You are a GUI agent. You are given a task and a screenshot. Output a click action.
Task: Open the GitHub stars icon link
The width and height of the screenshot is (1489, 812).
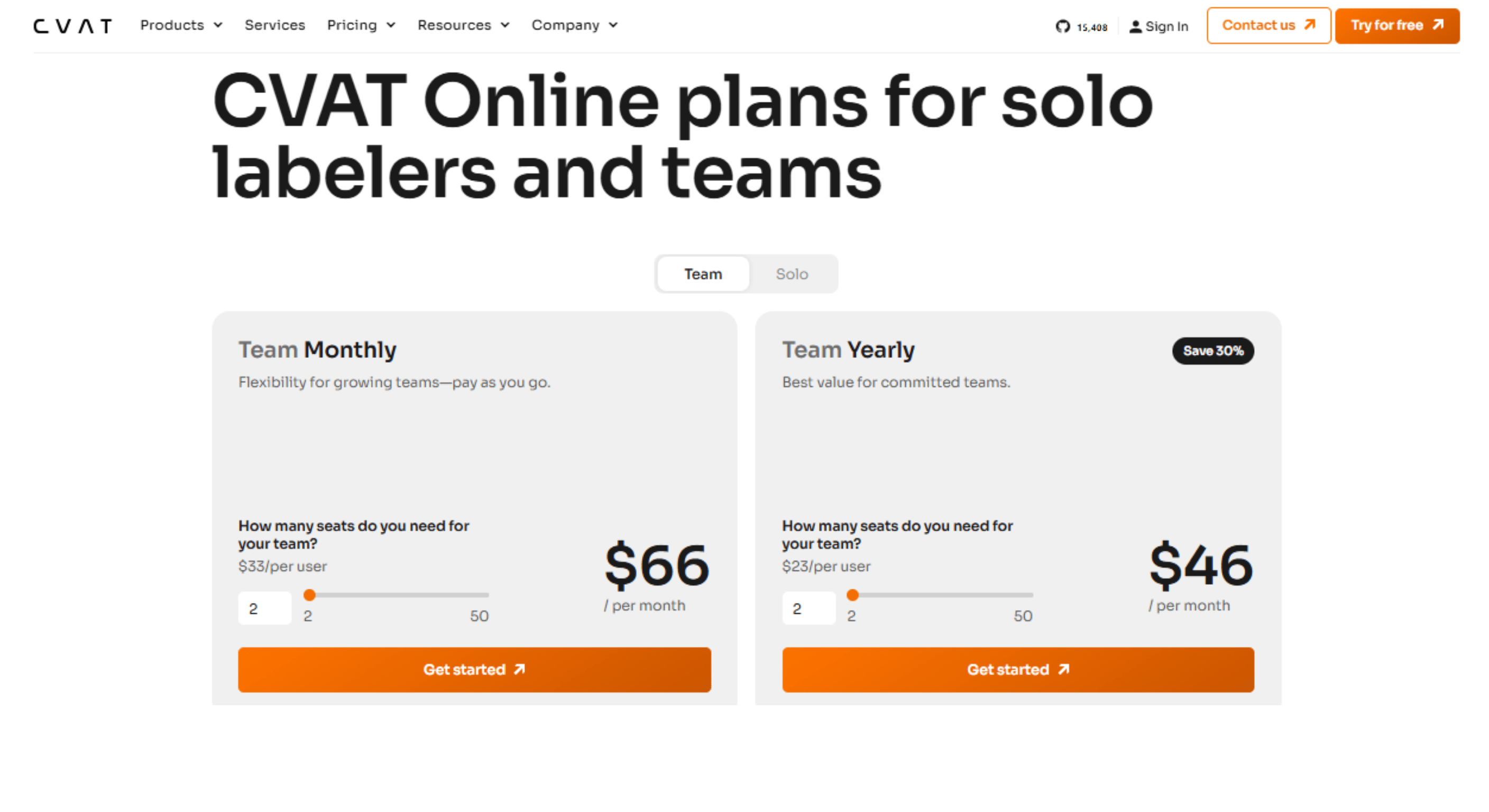tap(1062, 26)
